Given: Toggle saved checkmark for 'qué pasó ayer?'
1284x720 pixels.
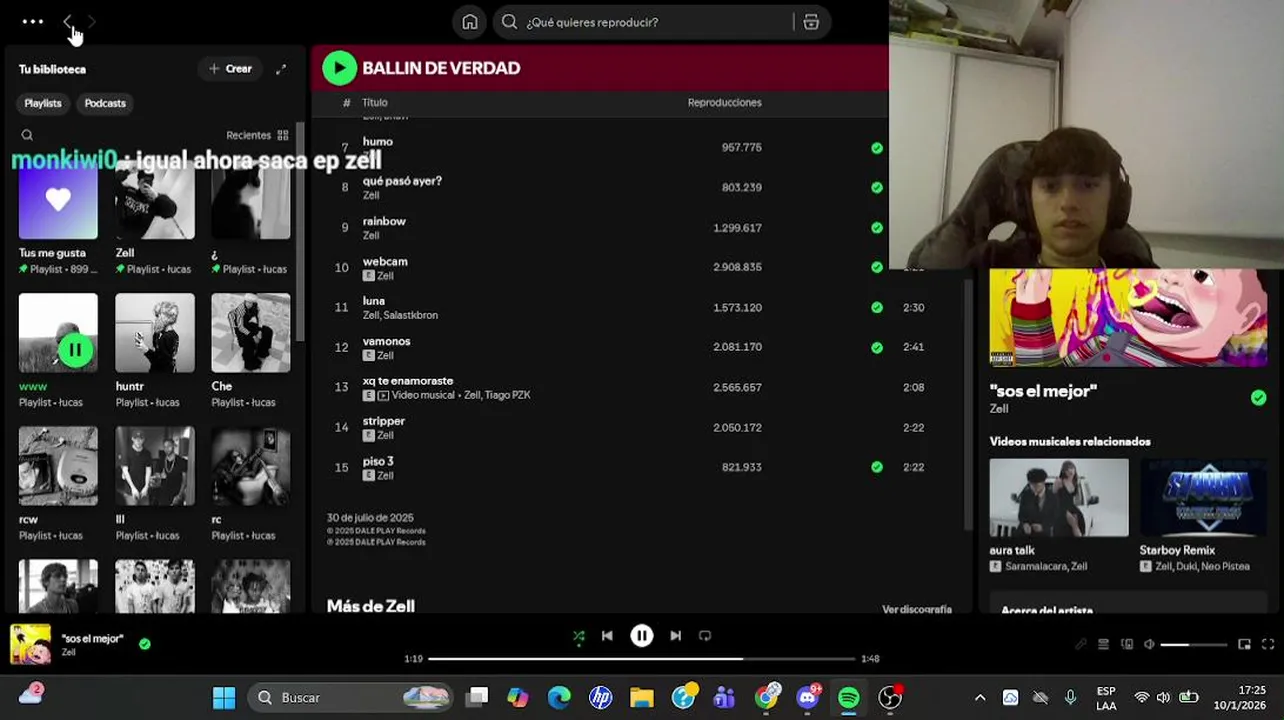Looking at the screenshot, I should click(x=877, y=188).
